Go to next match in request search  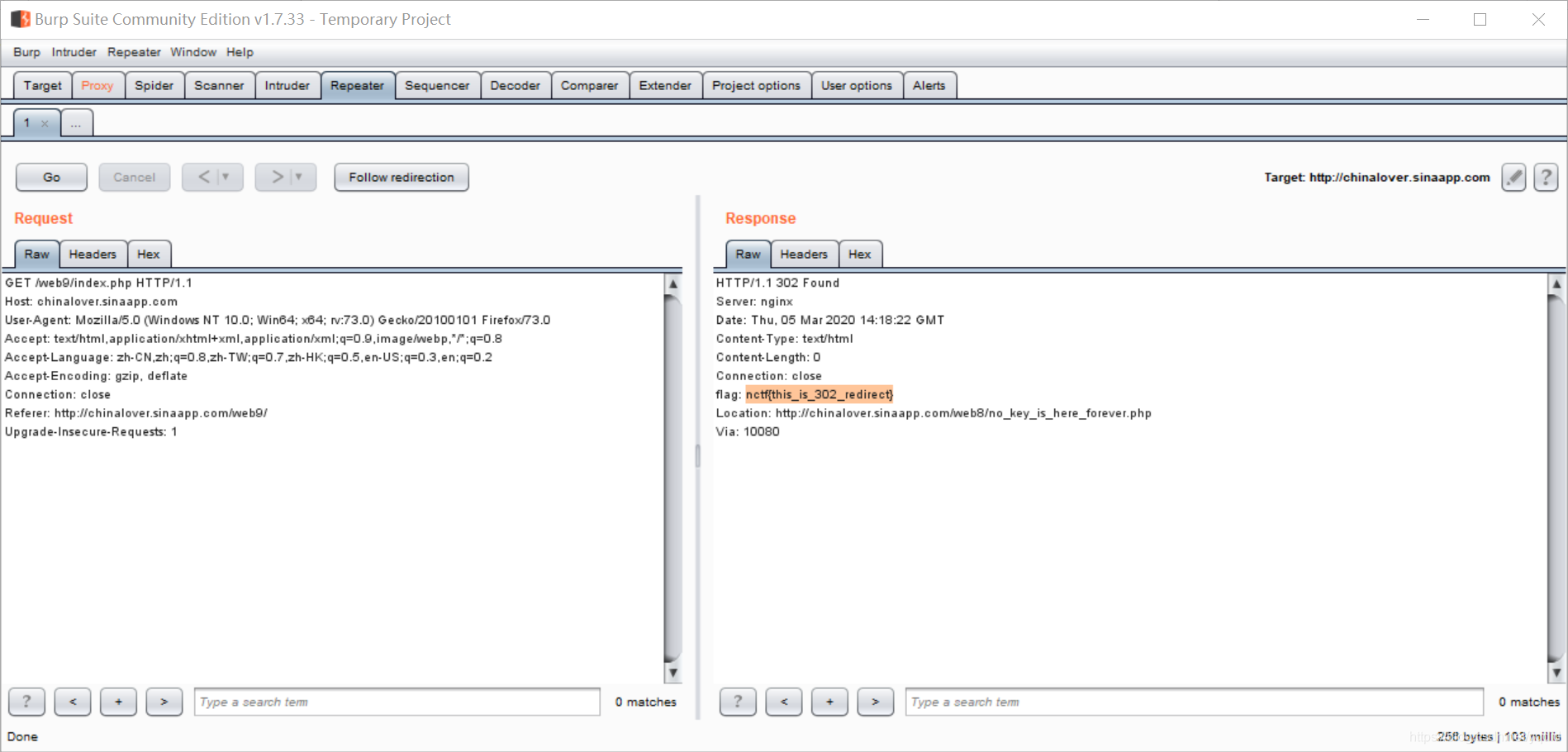tap(164, 702)
